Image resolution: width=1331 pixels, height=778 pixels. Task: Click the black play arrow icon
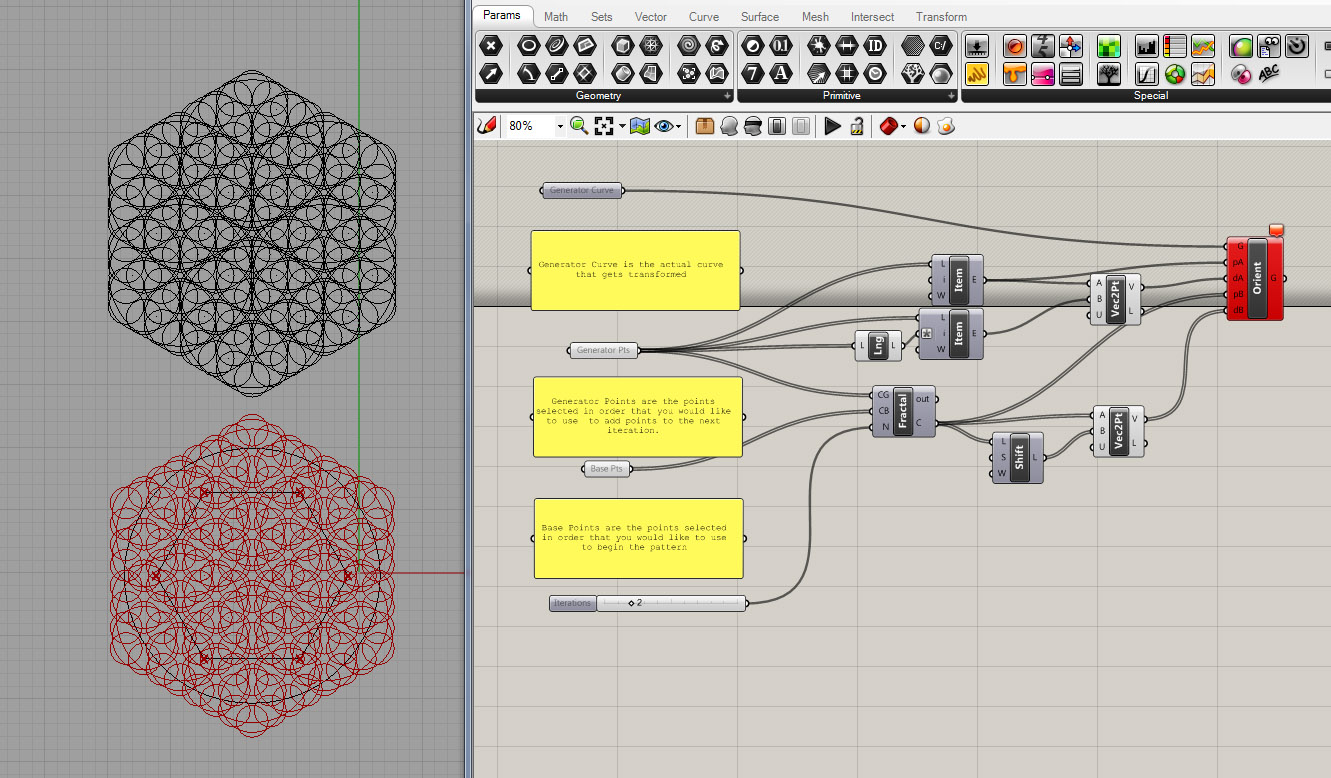pyautogui.click(x=832, y=126)
